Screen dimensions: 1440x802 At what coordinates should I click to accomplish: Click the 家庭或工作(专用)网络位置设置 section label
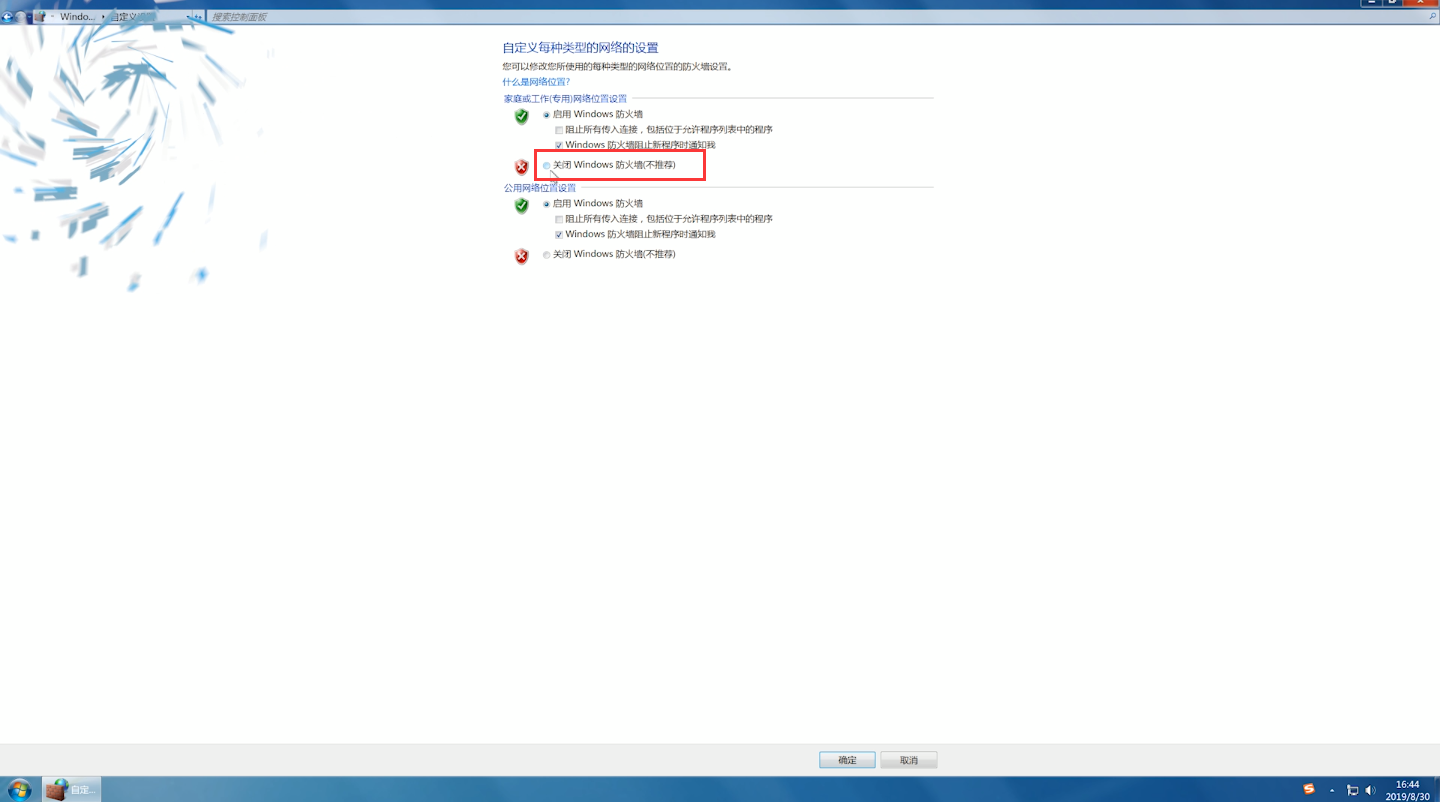(x=566, y=99)
